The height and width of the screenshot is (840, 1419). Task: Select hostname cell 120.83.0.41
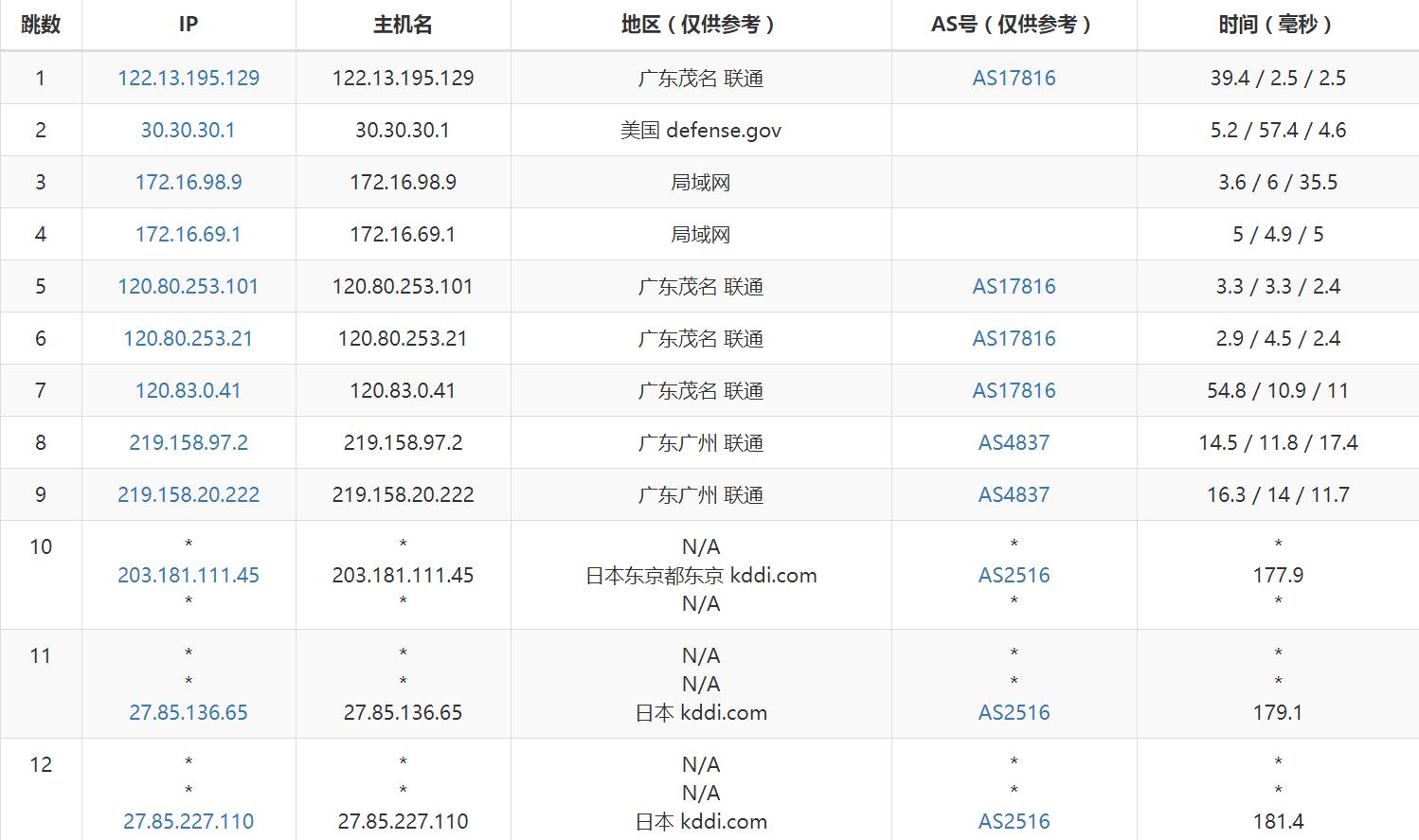(x=403, y=390)
